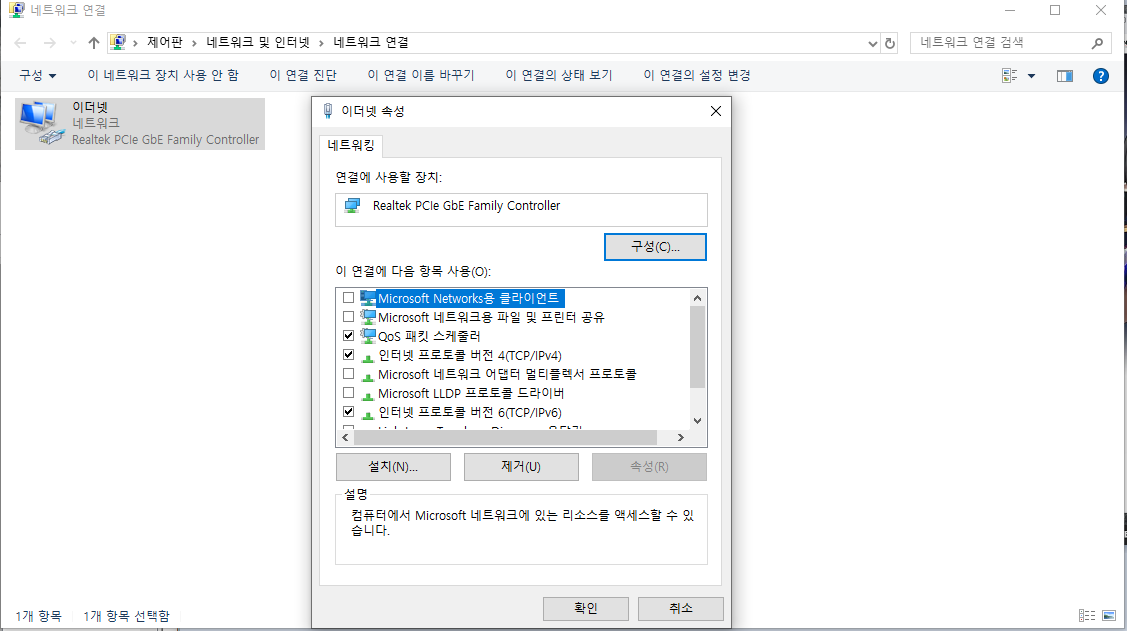
Task: Uncheck 인터넷 프로토콜 버전 6(TCP/IPv6)
Action: point(349,412)
